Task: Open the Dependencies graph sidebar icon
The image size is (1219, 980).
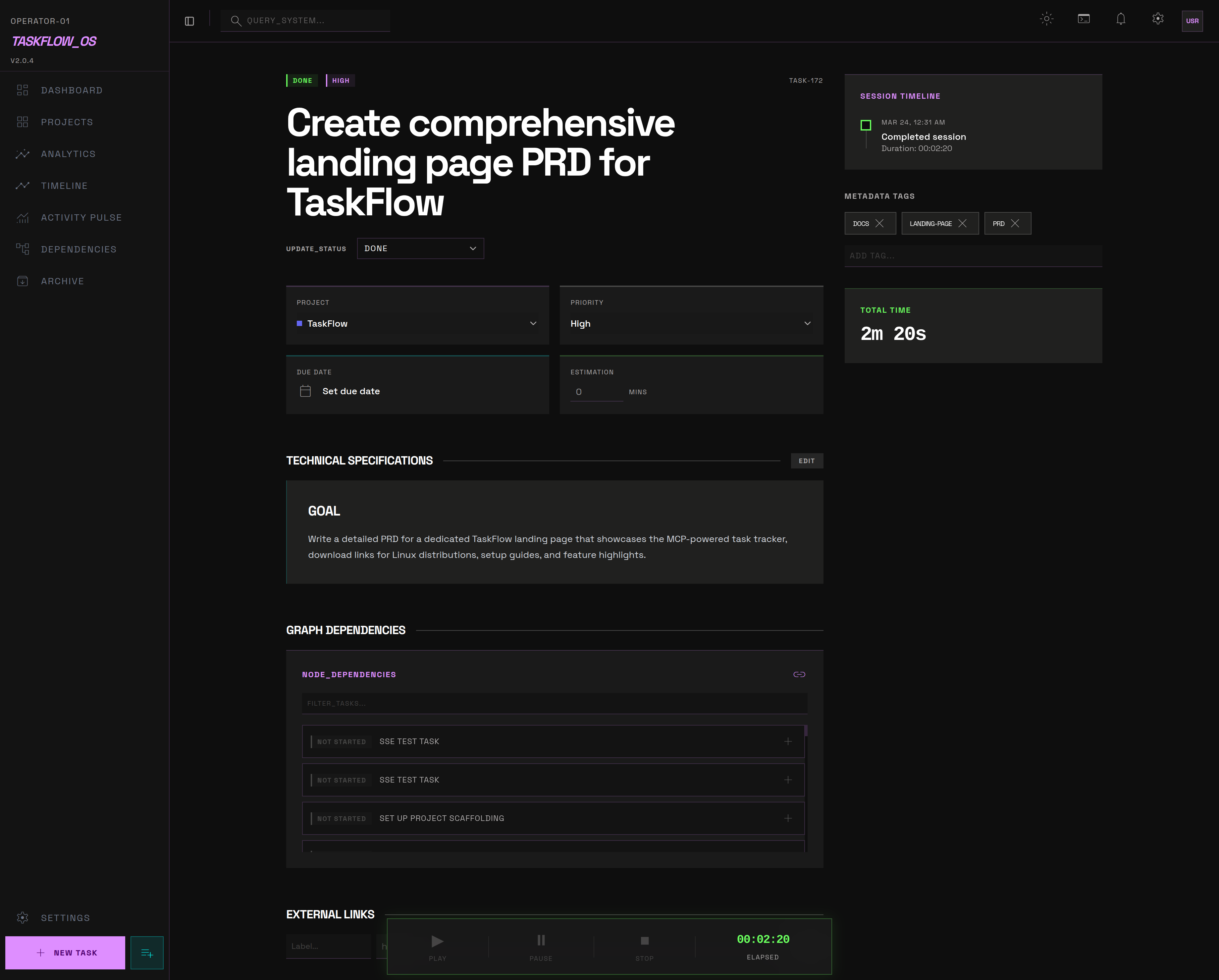Action: pos(23,249)
